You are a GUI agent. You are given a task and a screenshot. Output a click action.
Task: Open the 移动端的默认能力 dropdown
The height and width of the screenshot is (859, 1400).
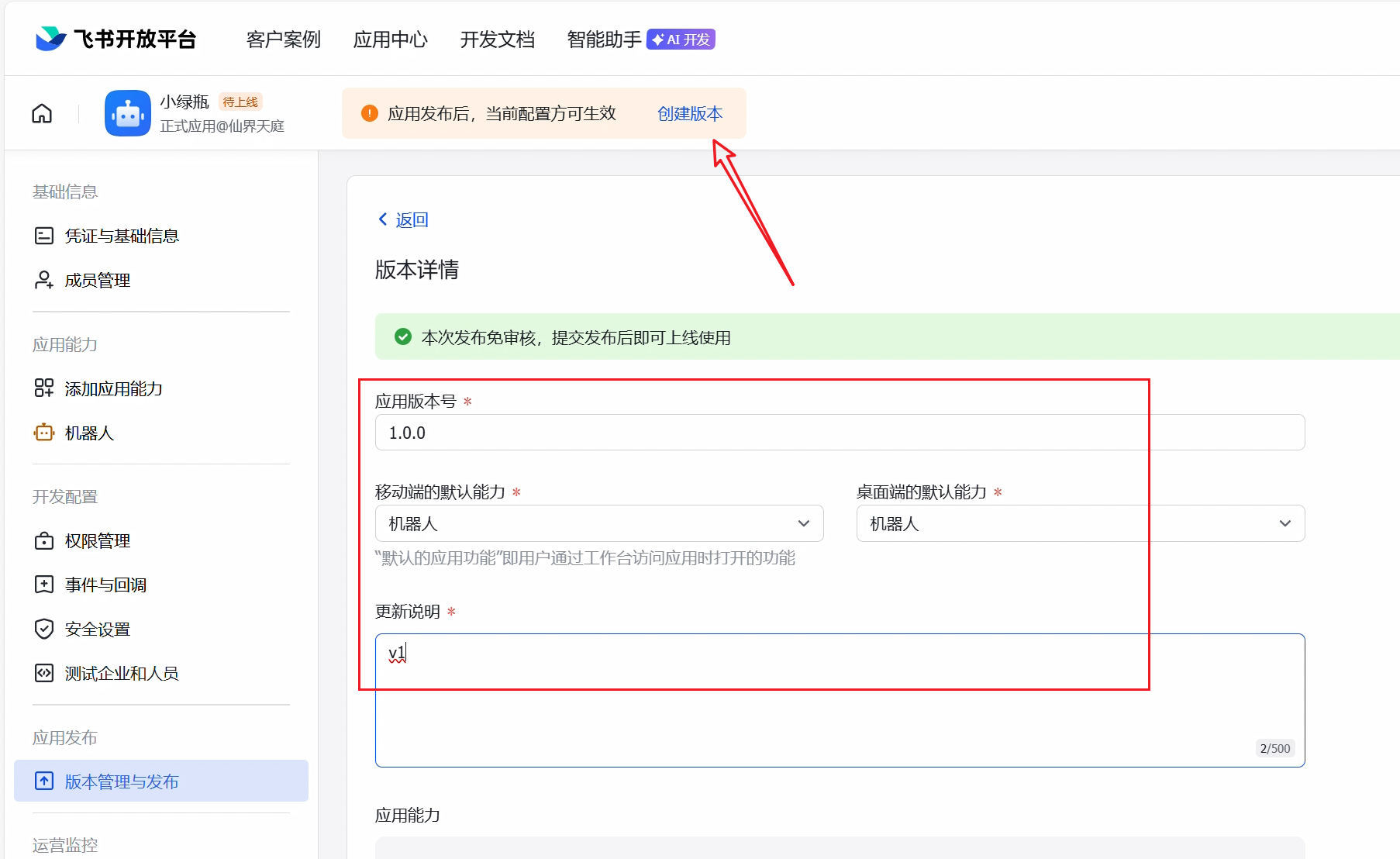coord(598,524)
